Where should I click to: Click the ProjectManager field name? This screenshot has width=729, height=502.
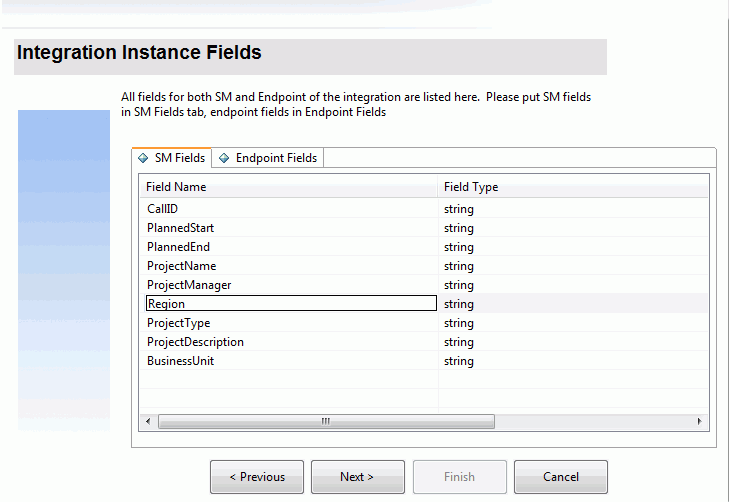189,285
